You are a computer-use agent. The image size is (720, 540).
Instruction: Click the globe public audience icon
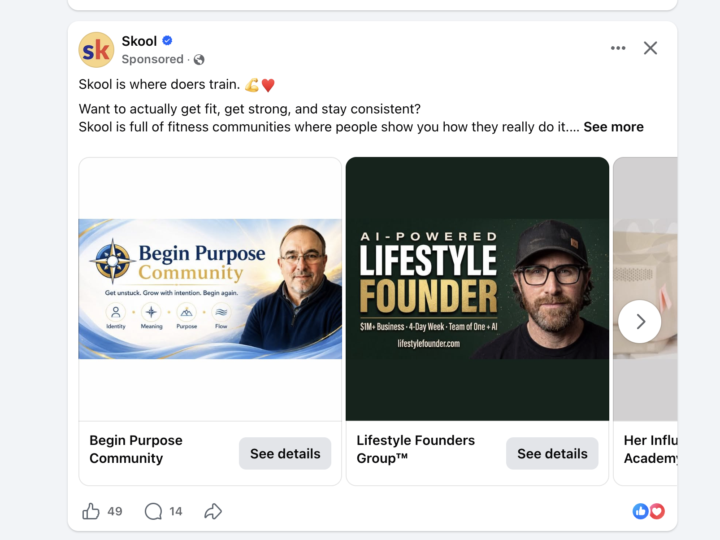(x=199, y=60)
